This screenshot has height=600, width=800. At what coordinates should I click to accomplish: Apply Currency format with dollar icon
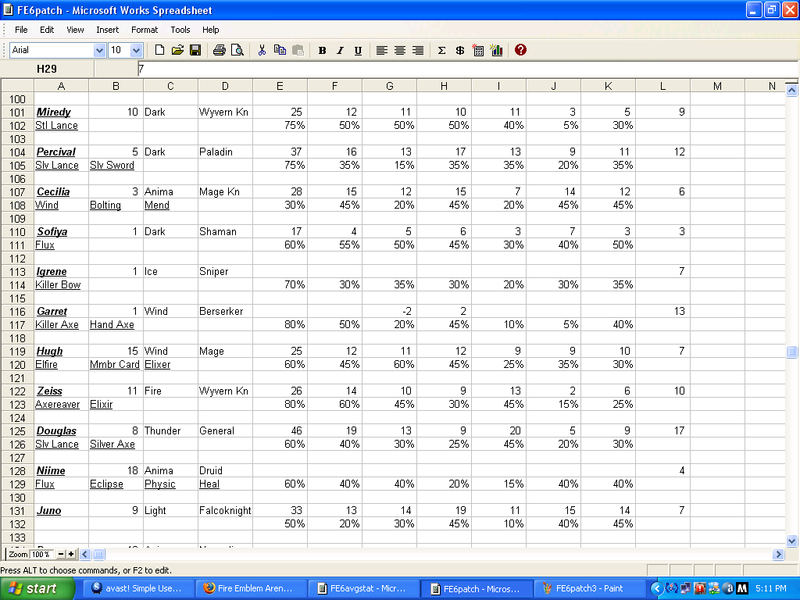tap(459, 50)
